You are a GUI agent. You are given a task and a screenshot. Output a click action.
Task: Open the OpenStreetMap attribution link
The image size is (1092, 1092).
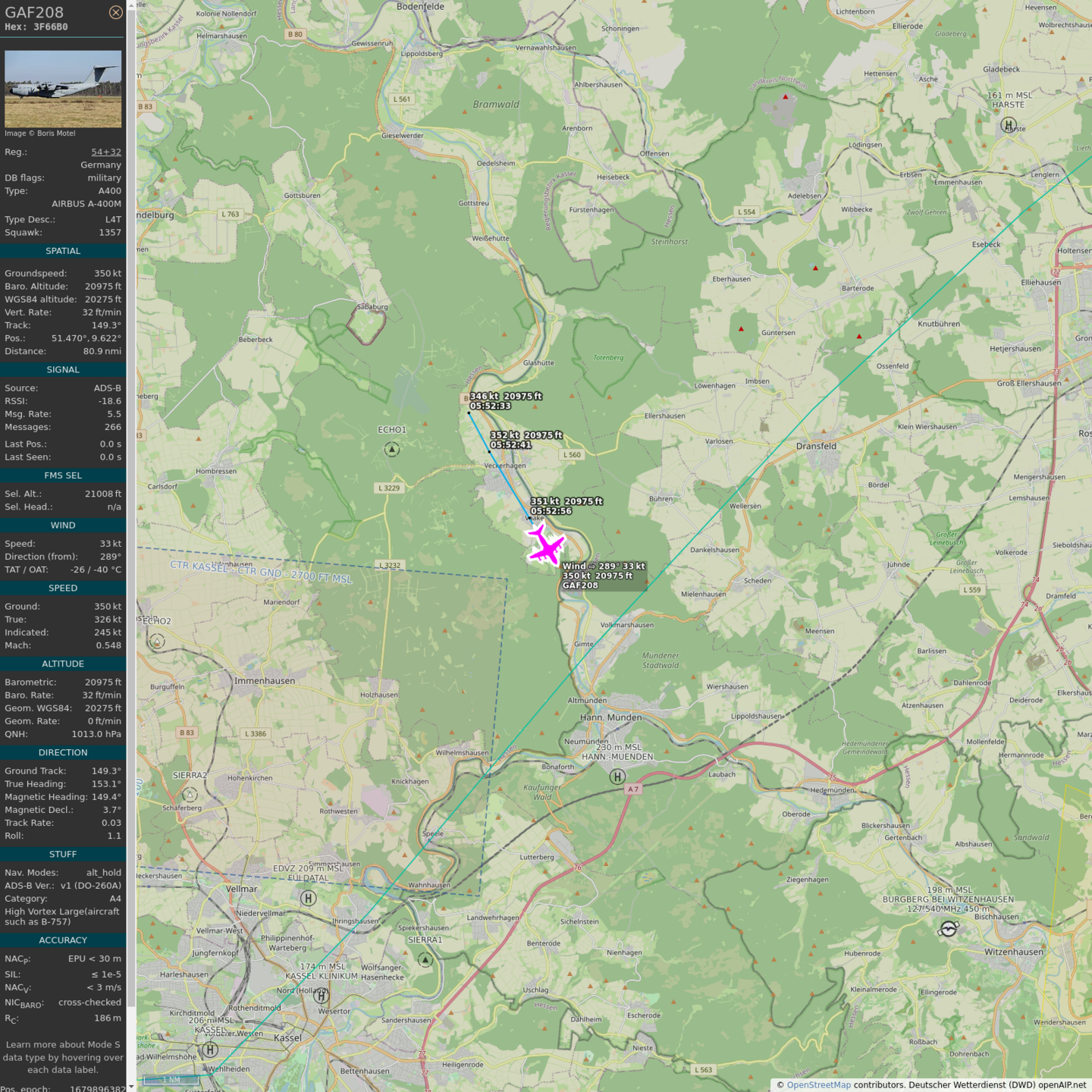[x=818, y=1085]
